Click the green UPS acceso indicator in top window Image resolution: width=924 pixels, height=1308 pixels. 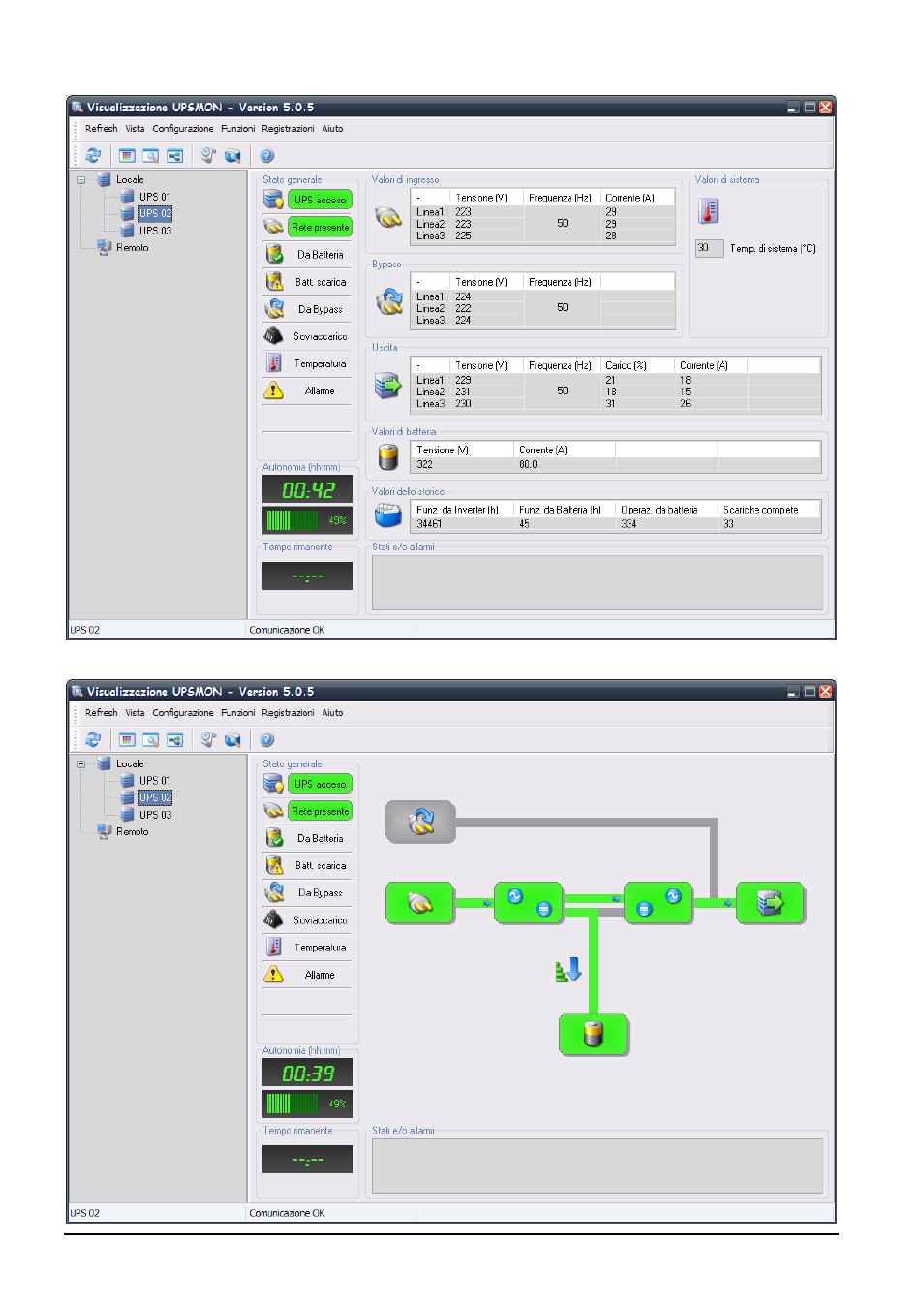320,200
